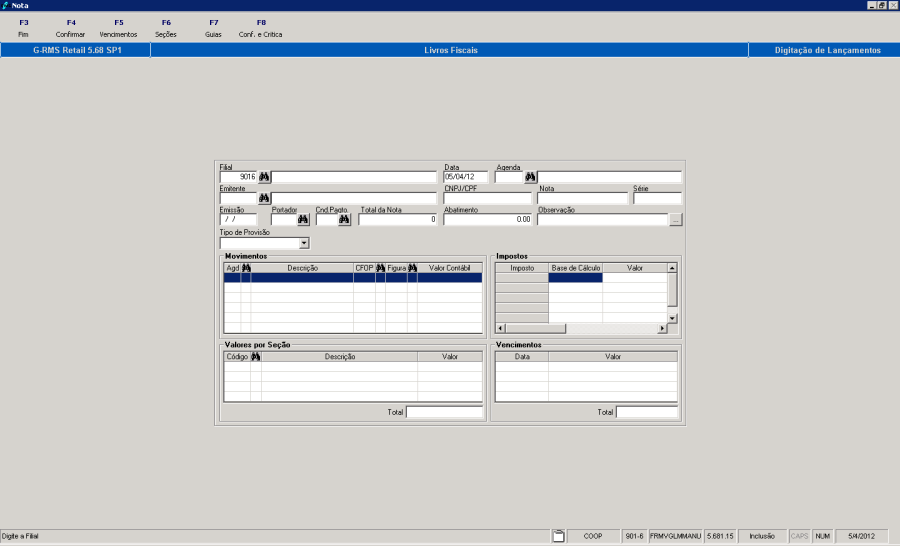Select highlighted first row in Movimentos grid

pos(353,278)
